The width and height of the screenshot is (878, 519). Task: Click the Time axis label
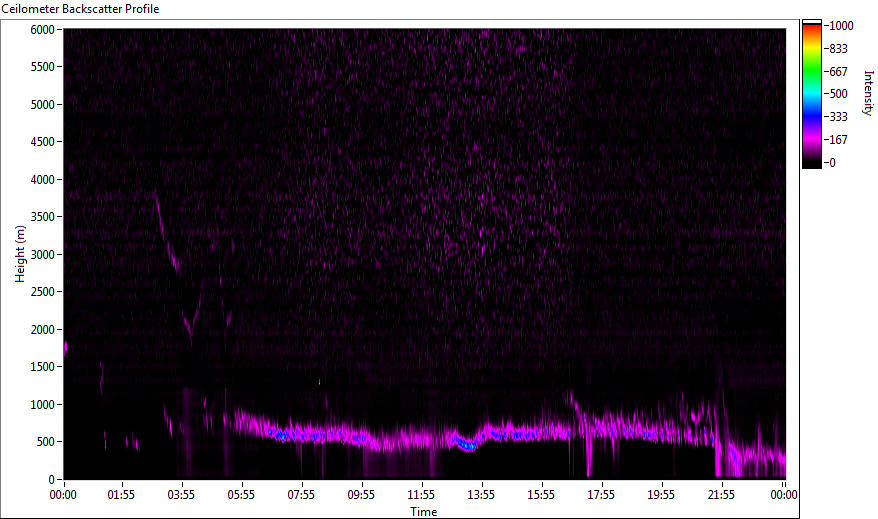[424, 512]
